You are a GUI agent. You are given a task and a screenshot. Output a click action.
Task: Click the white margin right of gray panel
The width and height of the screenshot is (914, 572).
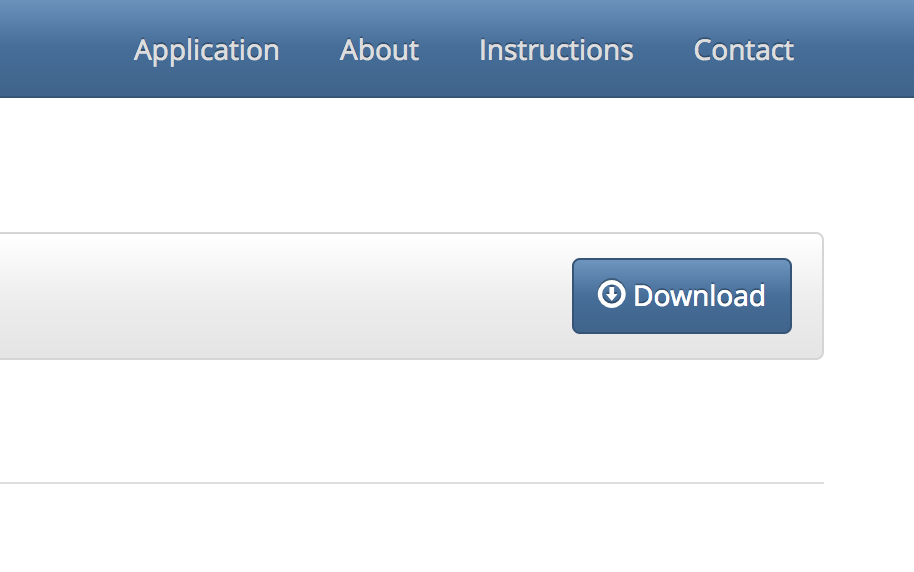point(869,296)
